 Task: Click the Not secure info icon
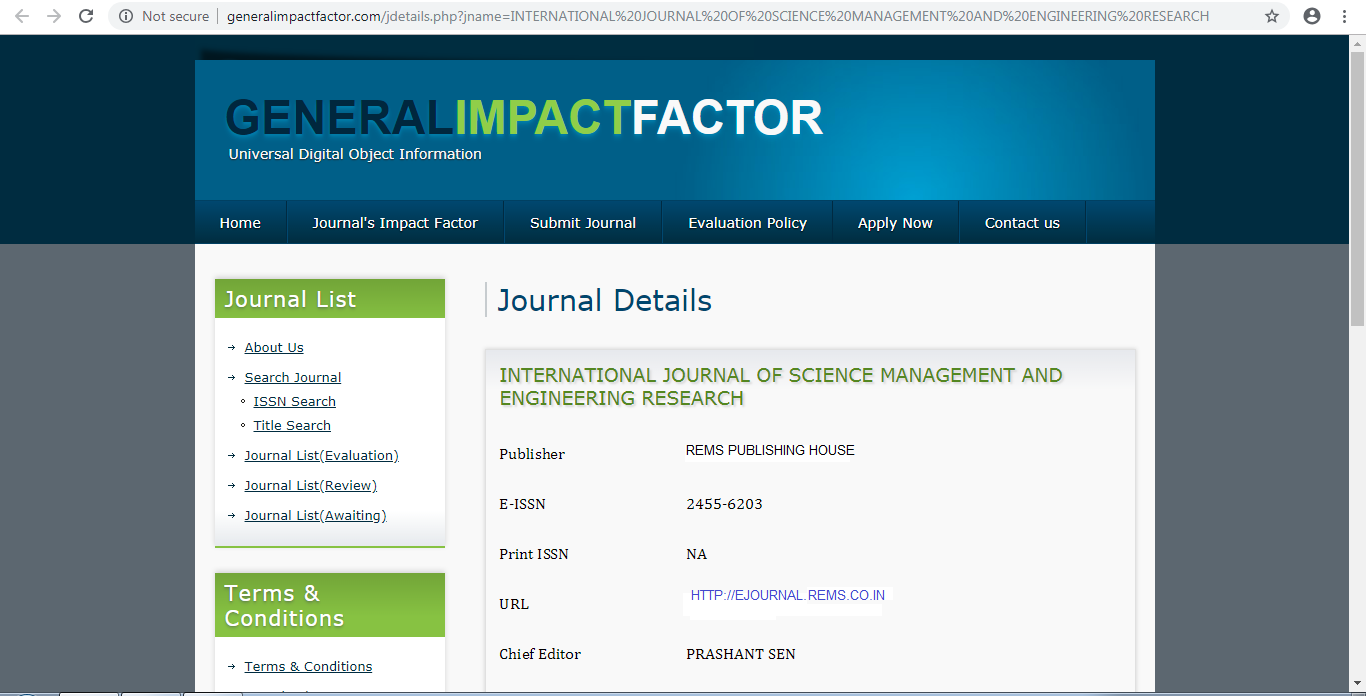pyautogui.click(x=126, y=16)
